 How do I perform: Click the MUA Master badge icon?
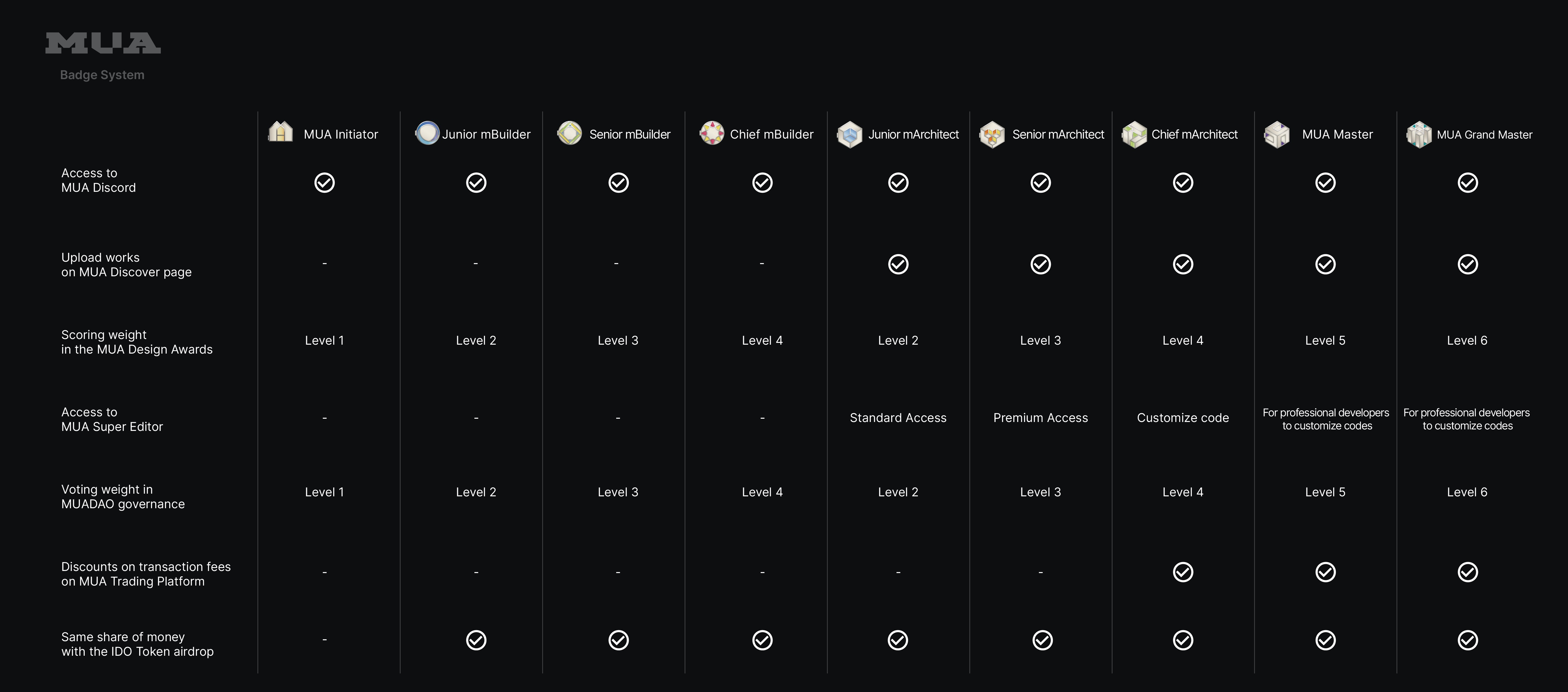pyautogui.click(x=1276, y=134)
